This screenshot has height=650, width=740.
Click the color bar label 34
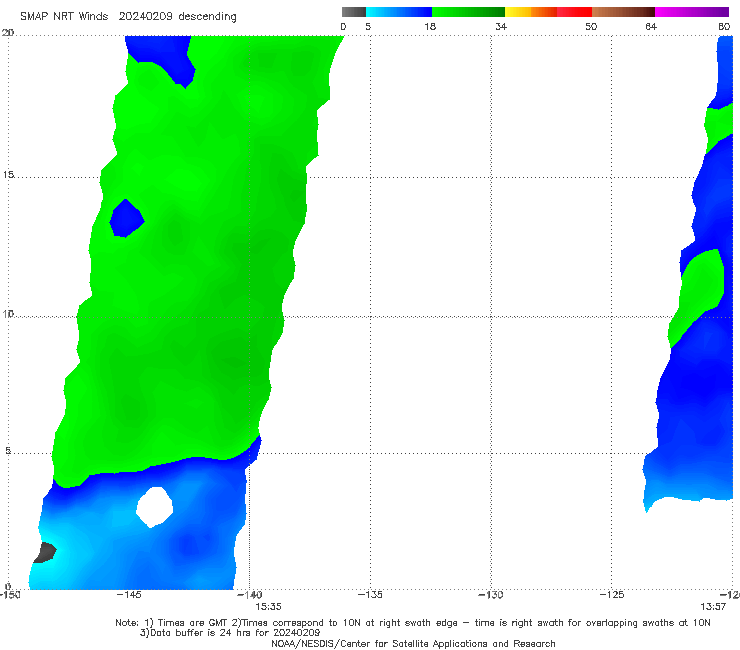point(501,26)
